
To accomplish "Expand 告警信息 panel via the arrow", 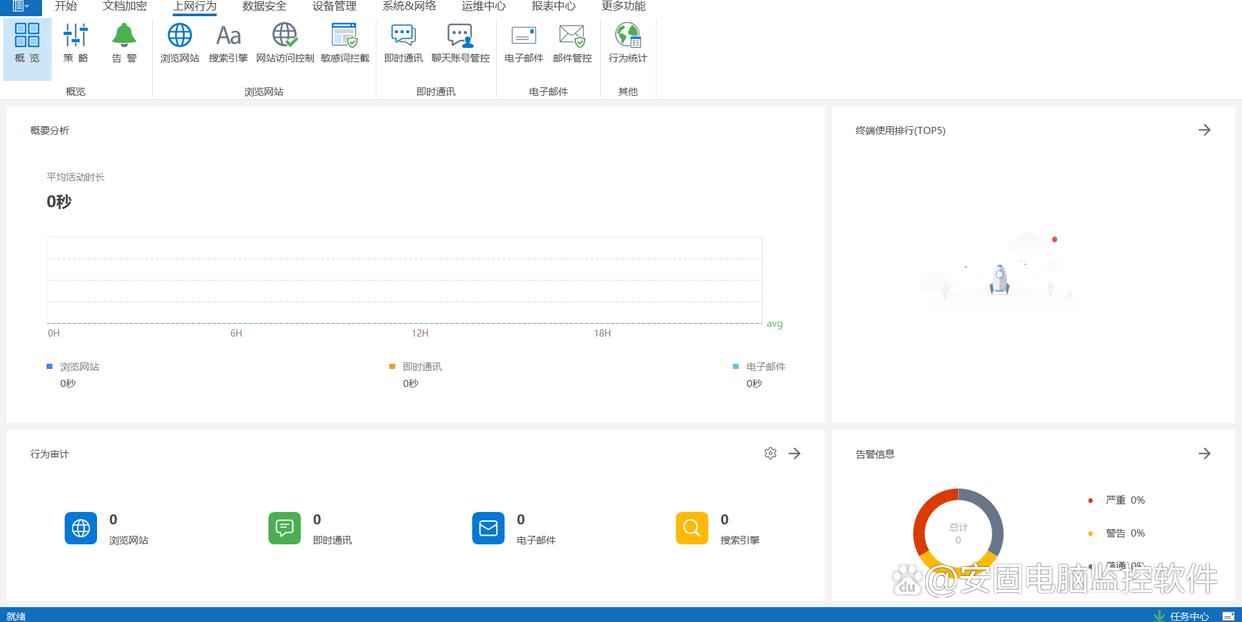I will click(x=1205, y=453).
